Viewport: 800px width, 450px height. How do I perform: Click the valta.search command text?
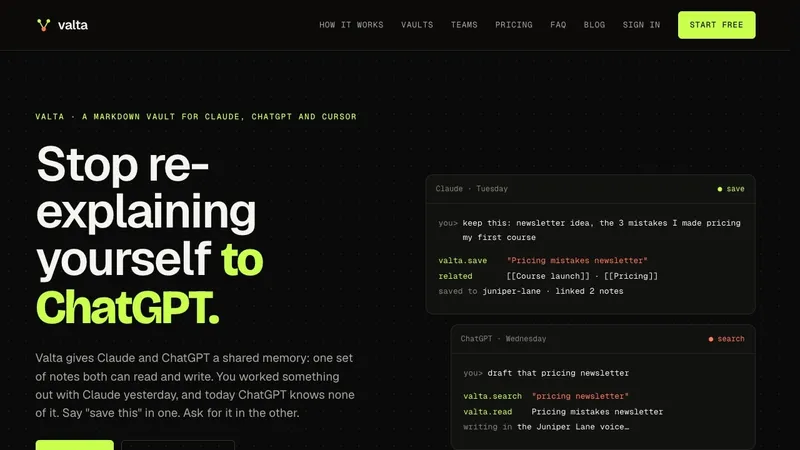pos(492,396)
